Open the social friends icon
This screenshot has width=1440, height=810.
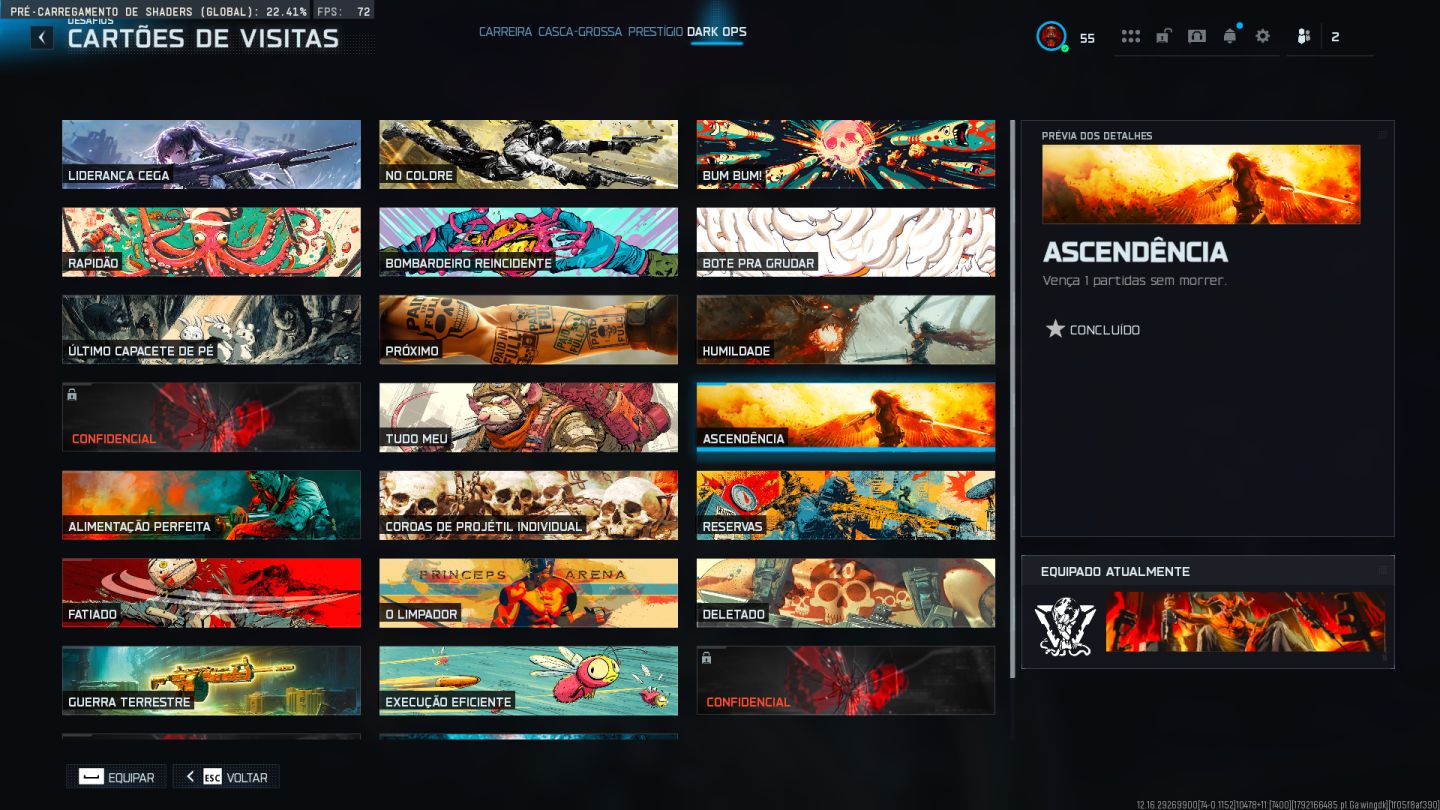(1304, 37)
